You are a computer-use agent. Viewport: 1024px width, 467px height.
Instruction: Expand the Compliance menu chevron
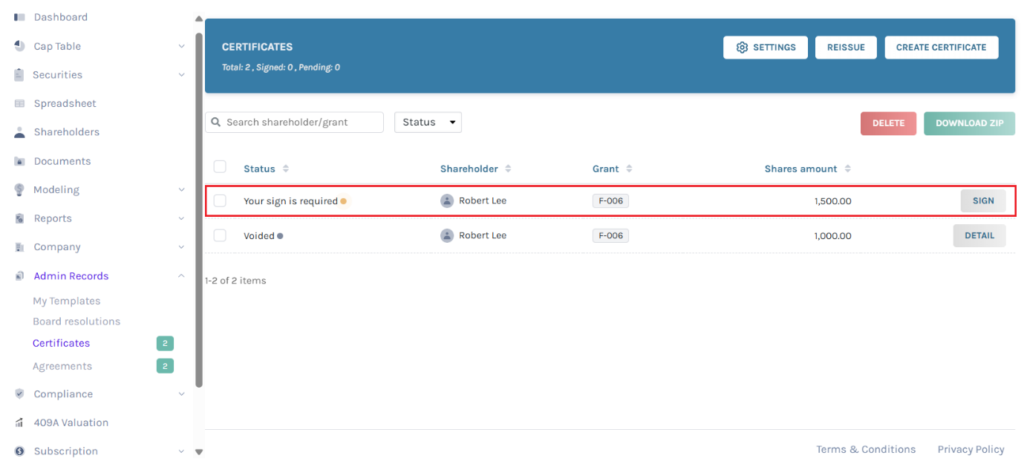(x=182, y=394)
